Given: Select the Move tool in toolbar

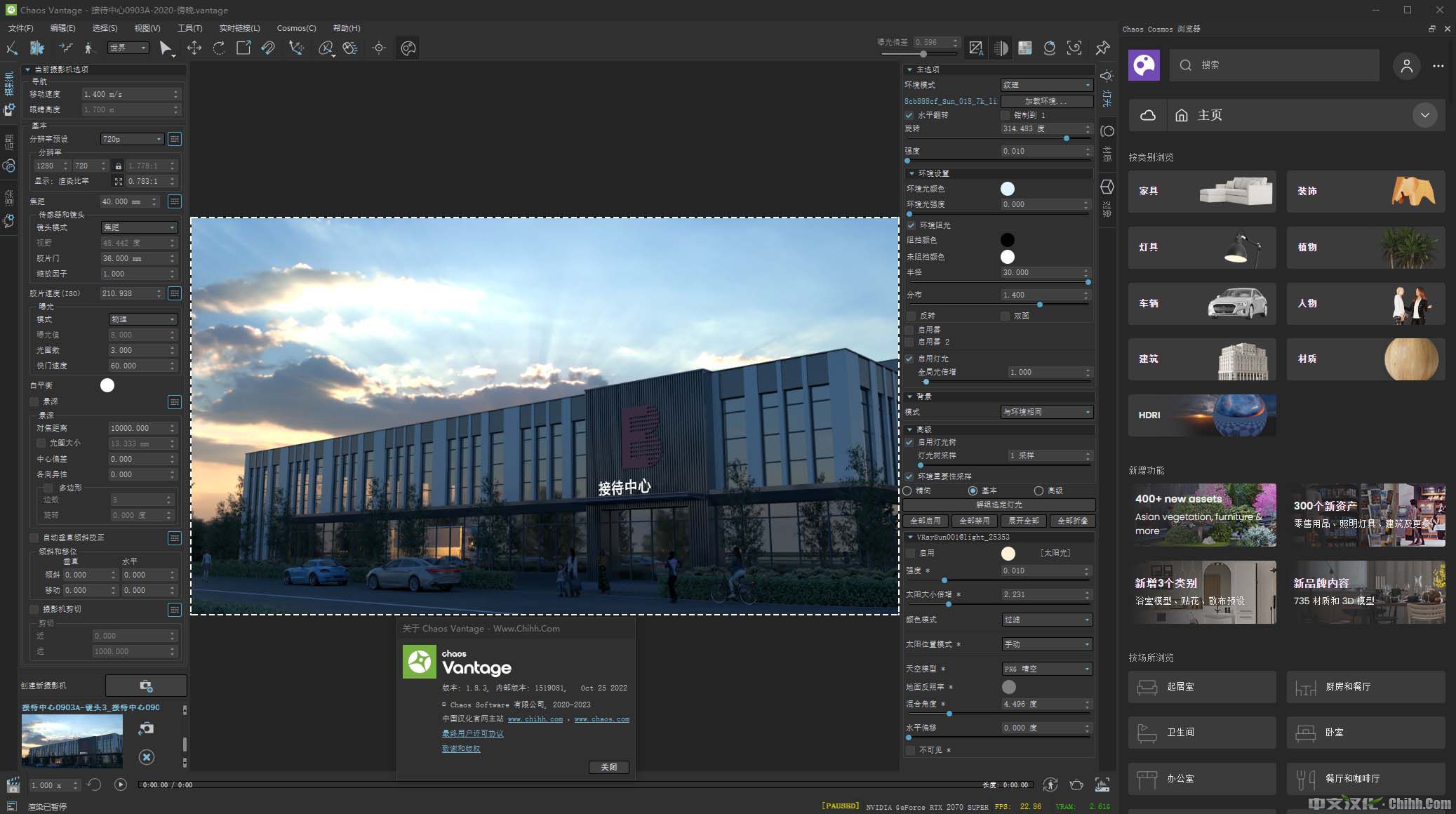Looking at the screenshot, I should coord(194,48).
